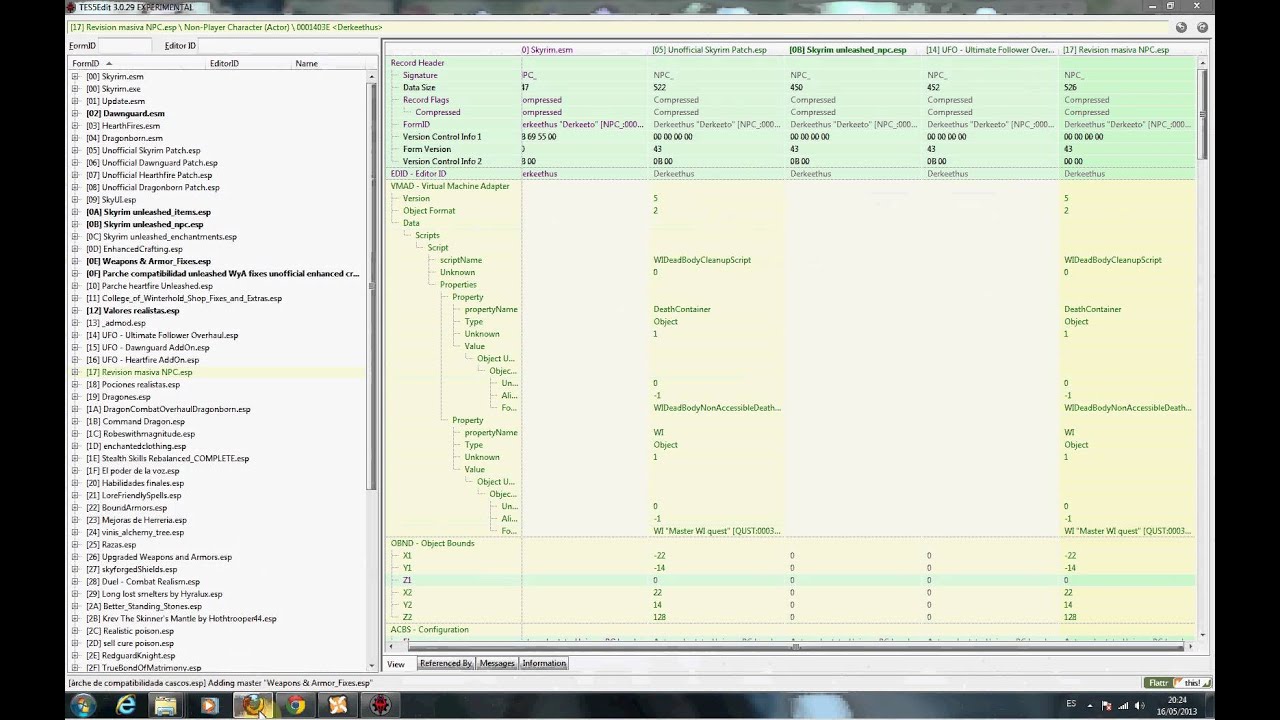
Task: Open the orange pinwheel taskbar app
Action: click(x=338, y=705)
